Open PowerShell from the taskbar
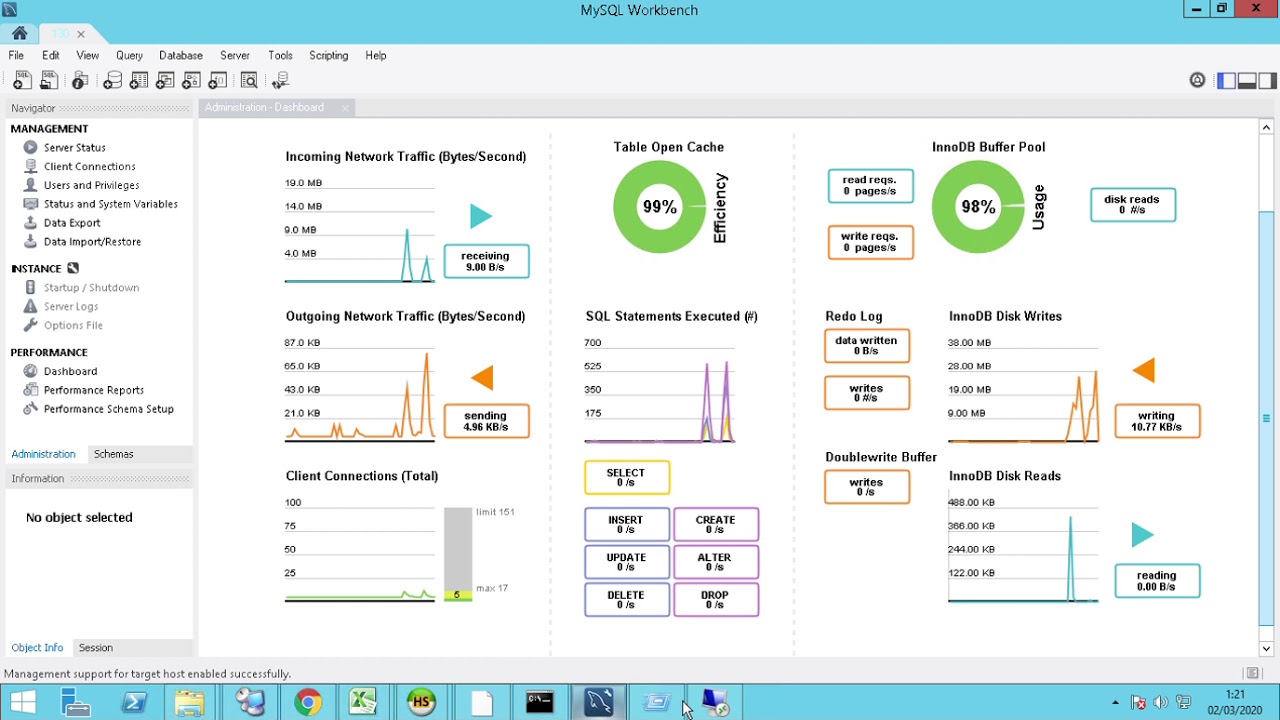 (x=133, y=702)
